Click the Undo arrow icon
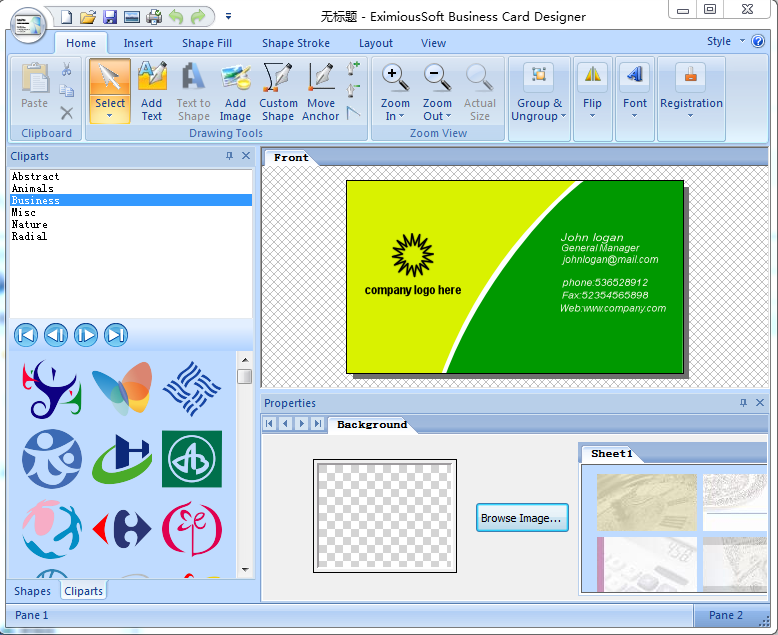Image resolution: width=778 pixels, height=635 pixels. pos(176,16)
